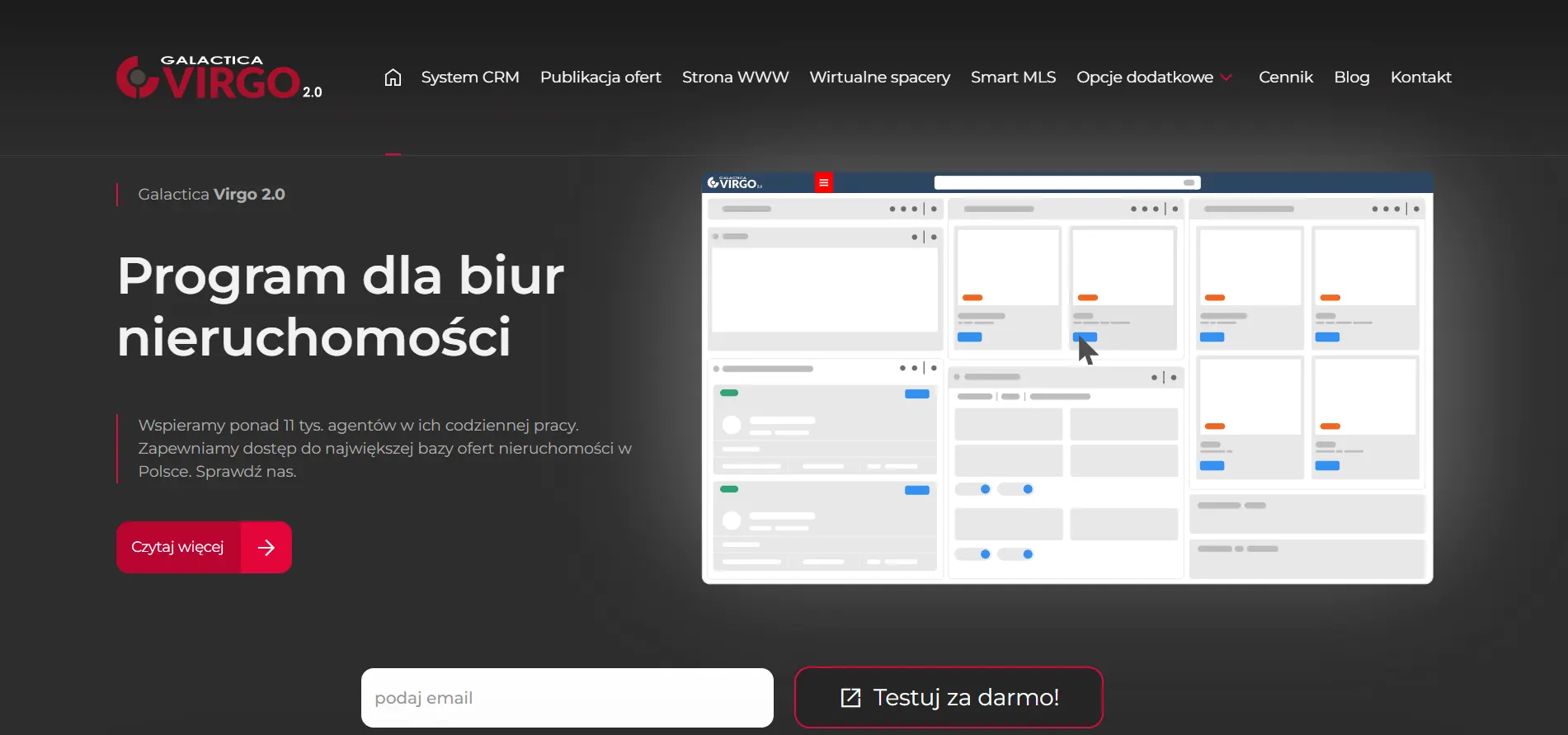Click the Galactica Virgo 2.0 logo
Screen dimensions: 1568x735
click(219, 78)
